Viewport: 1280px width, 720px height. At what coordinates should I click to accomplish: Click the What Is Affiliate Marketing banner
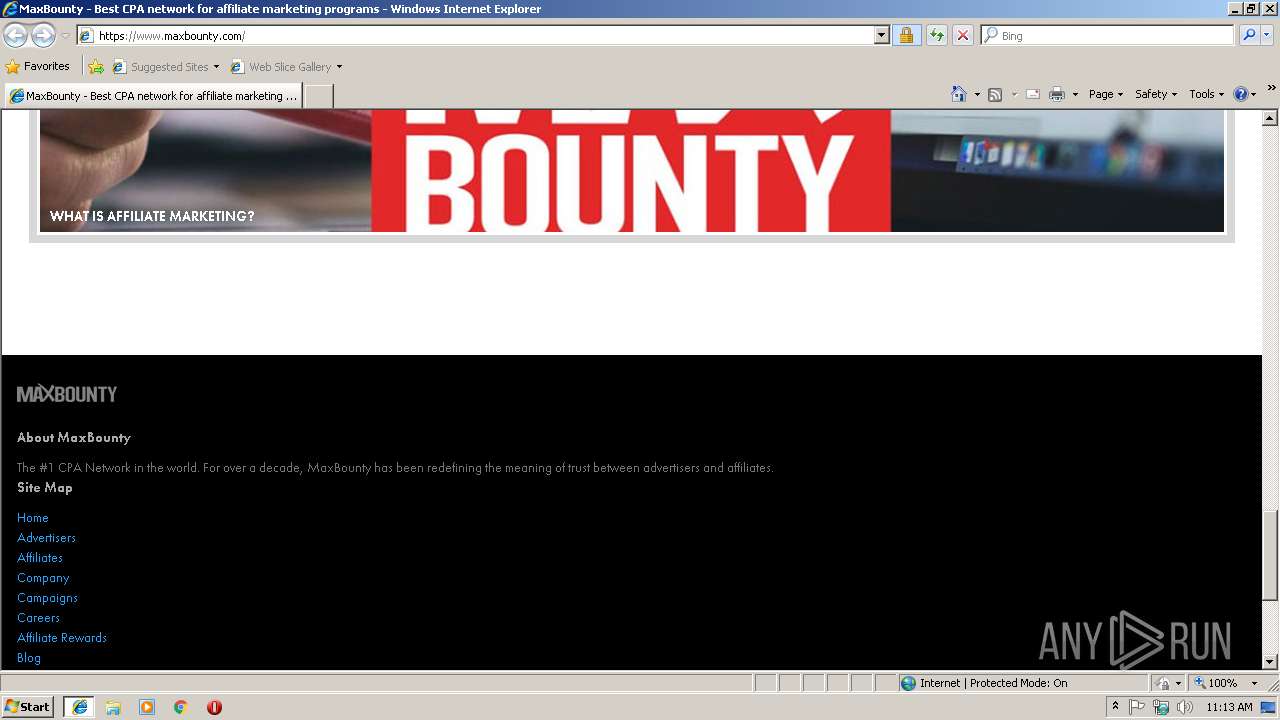632,171
